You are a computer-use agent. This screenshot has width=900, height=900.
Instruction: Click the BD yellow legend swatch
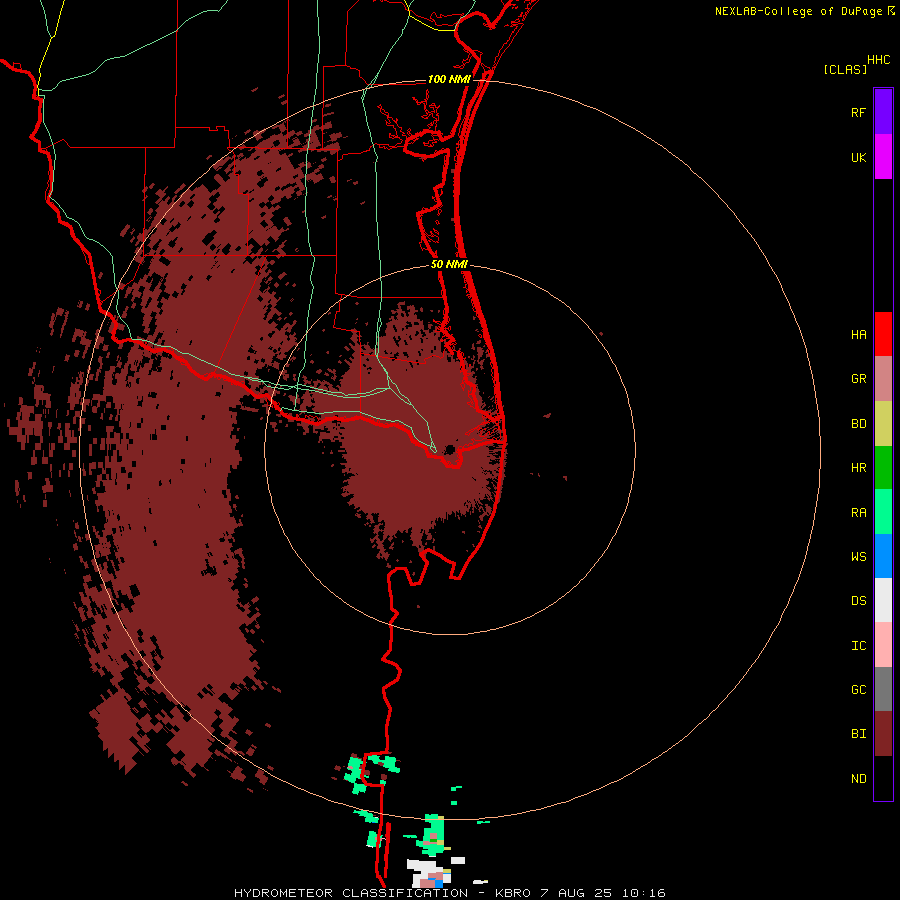click(883, 424)
